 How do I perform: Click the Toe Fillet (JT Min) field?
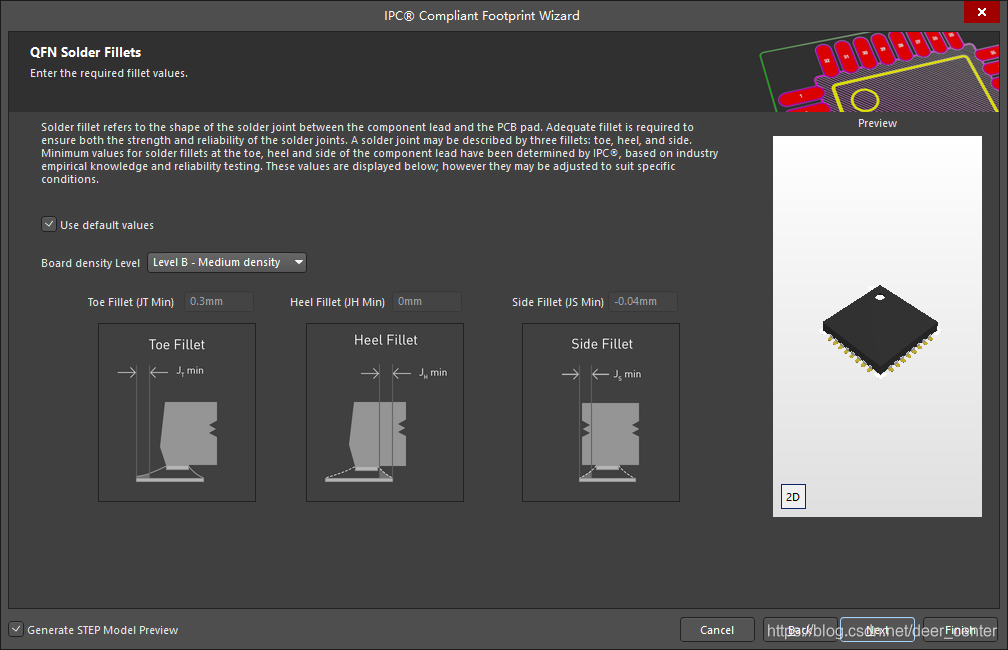[219, 302]
